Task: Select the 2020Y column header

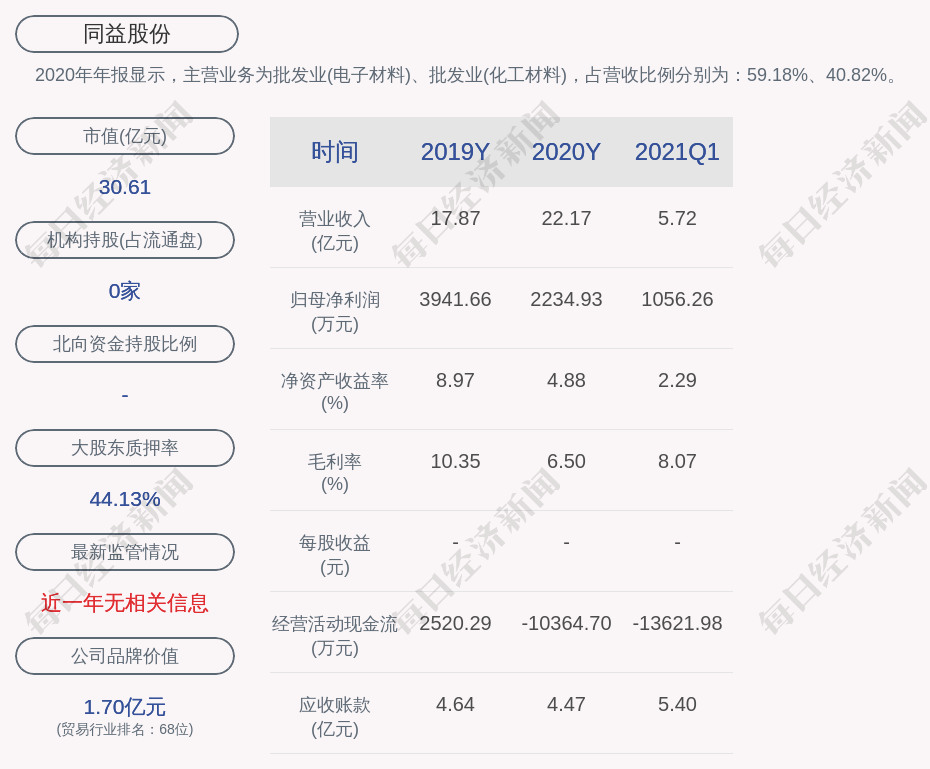Action: [x=566, y=152]
